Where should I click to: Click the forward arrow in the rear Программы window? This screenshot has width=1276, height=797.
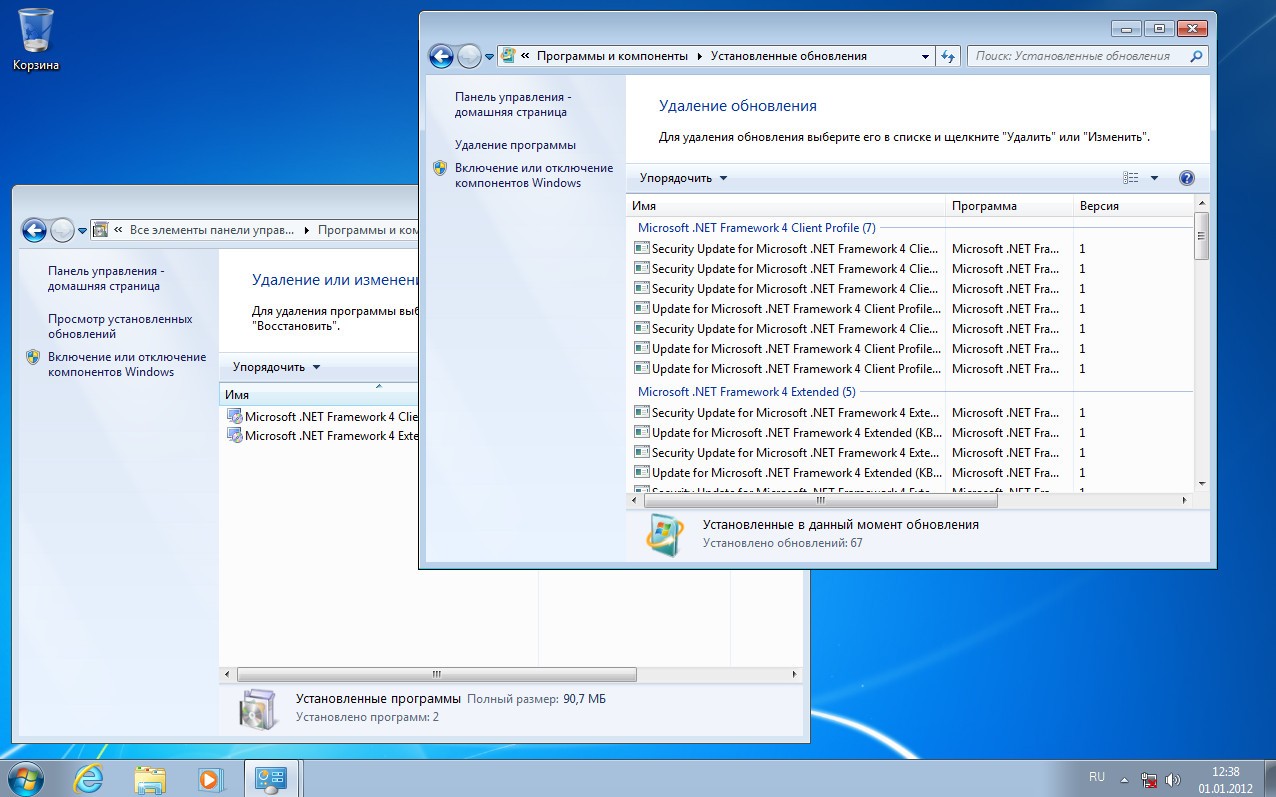click(x=62, y=231)
